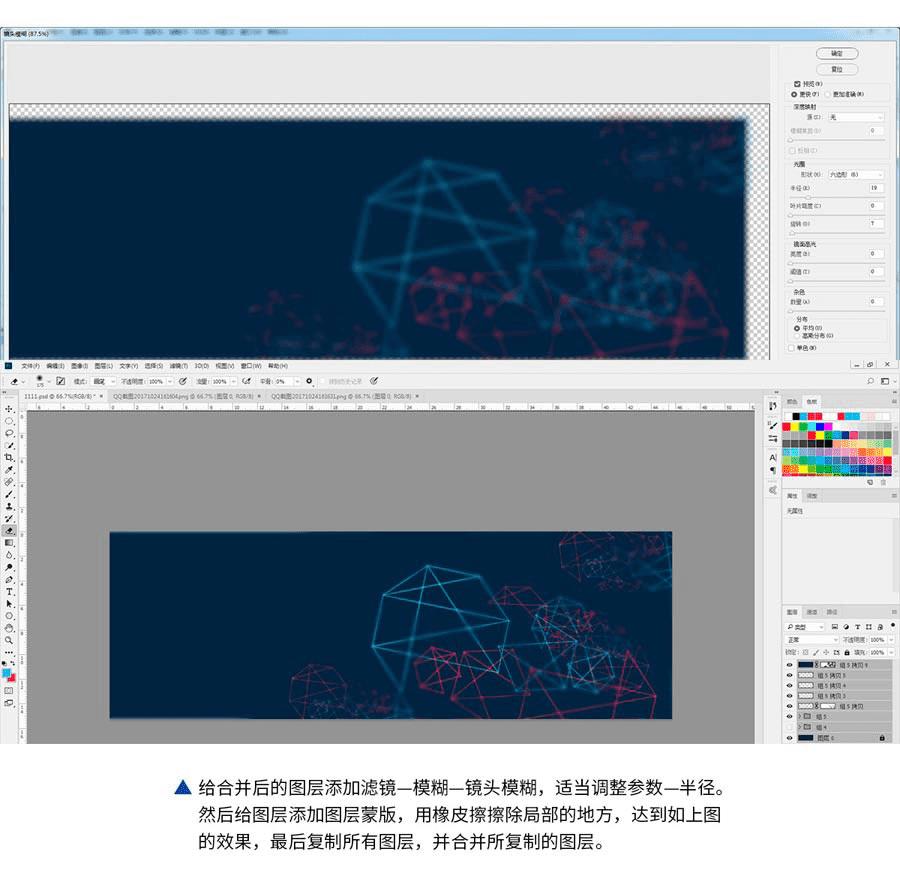Hide the top '组 5 拷贝 9' layer

(x=789, y=665)
